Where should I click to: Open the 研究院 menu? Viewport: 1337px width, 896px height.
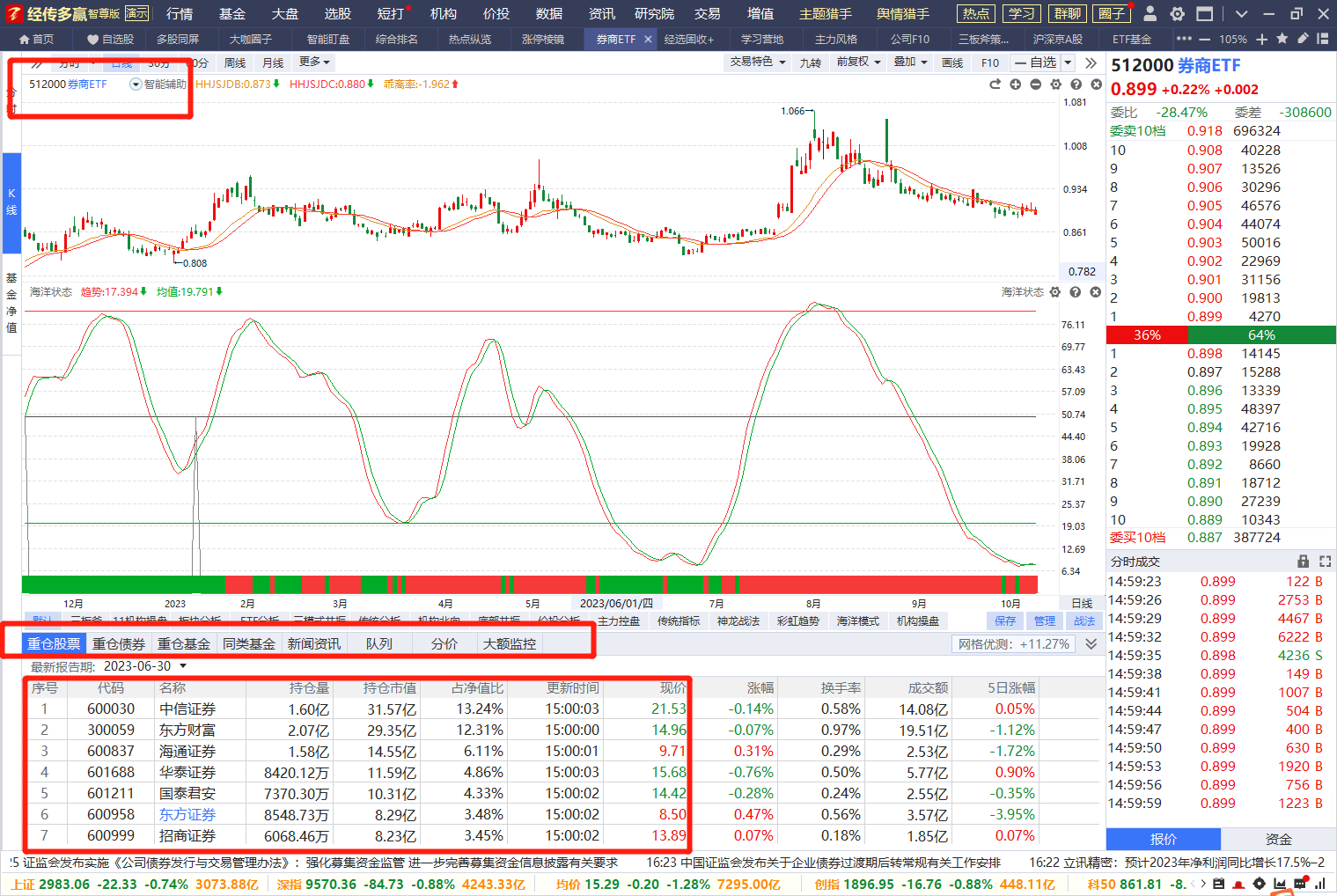[654, 14]
